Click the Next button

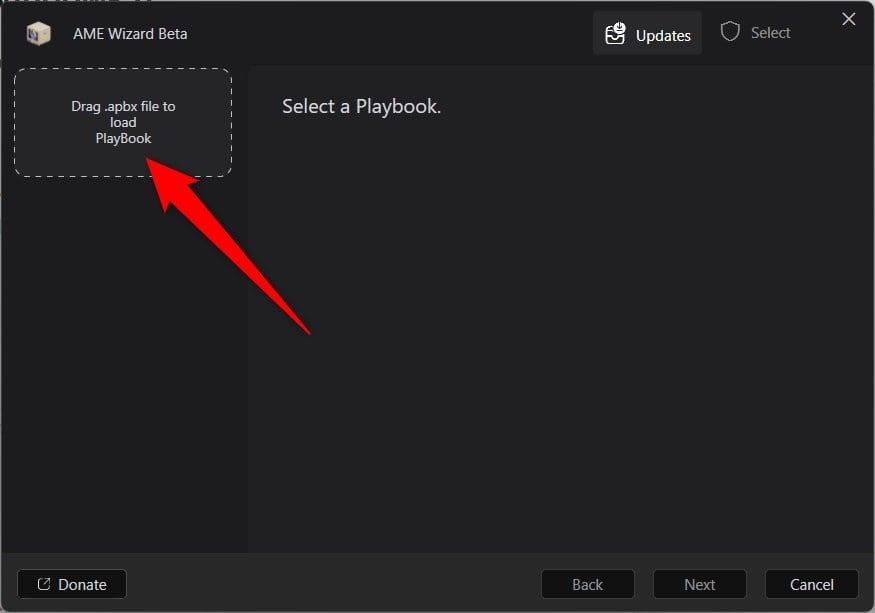pyautogui.click(x=700, y=584)
